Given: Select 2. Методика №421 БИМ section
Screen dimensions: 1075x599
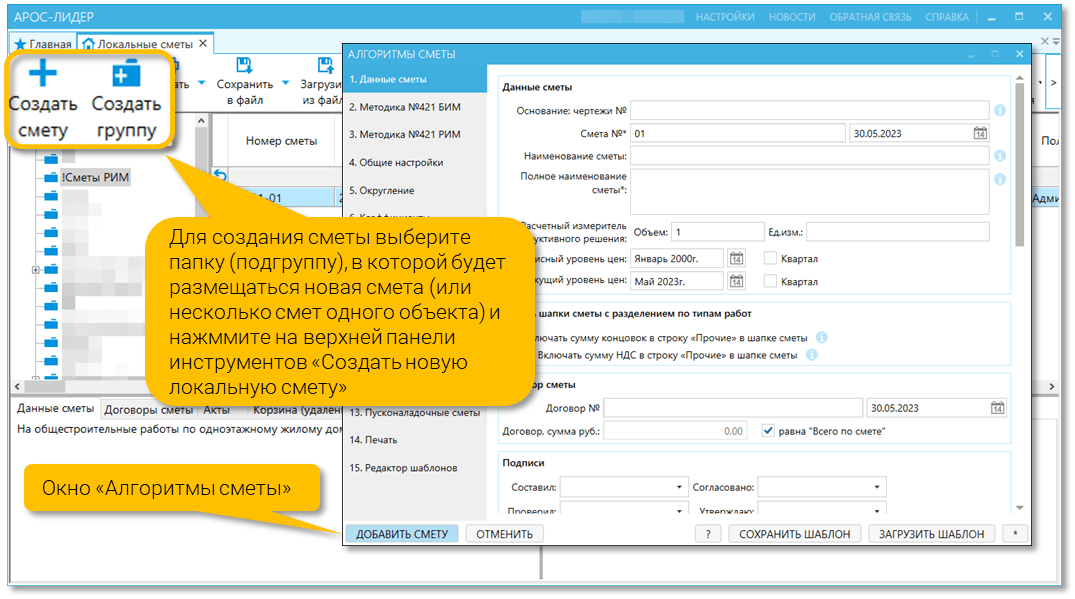Looking at the screenshot, I should [415, 107].
